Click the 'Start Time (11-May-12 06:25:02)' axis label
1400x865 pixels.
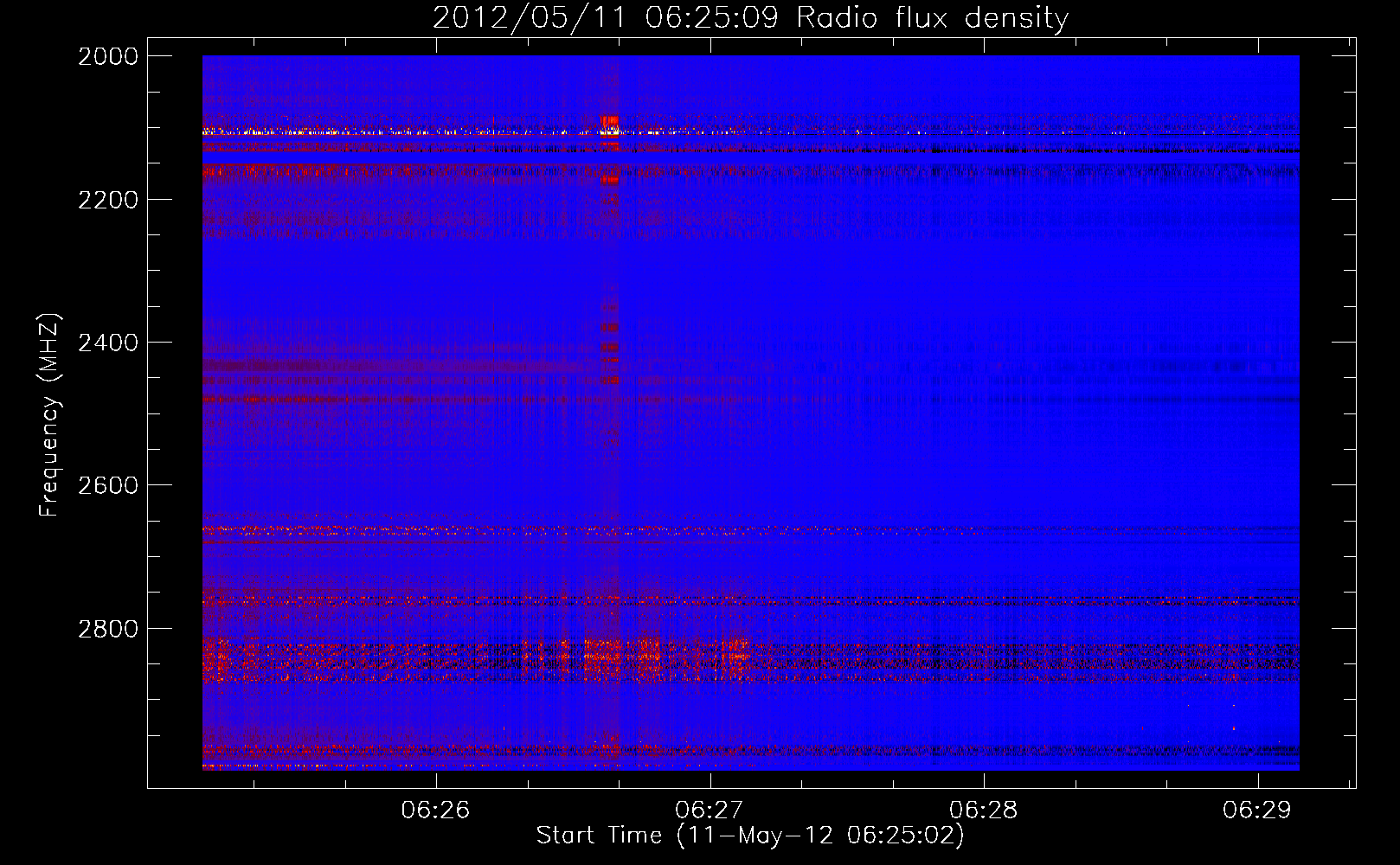pyautogui.click(x=750, y=836)
